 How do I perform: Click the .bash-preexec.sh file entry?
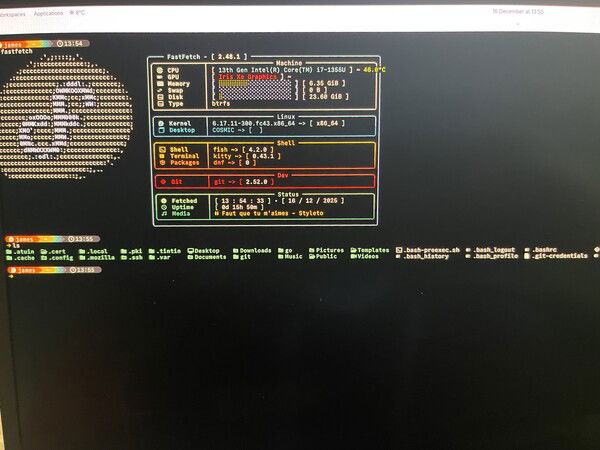431,250
